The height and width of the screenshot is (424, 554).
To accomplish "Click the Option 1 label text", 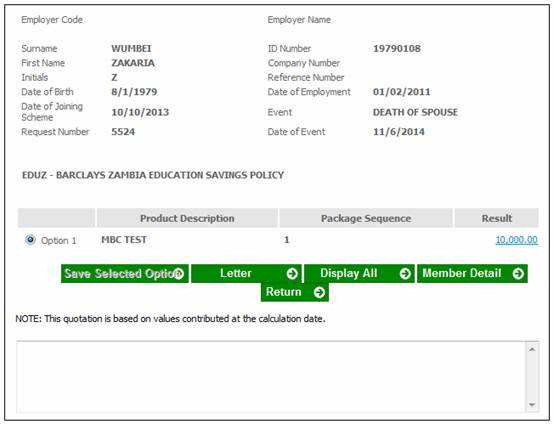I will (58, 241).
